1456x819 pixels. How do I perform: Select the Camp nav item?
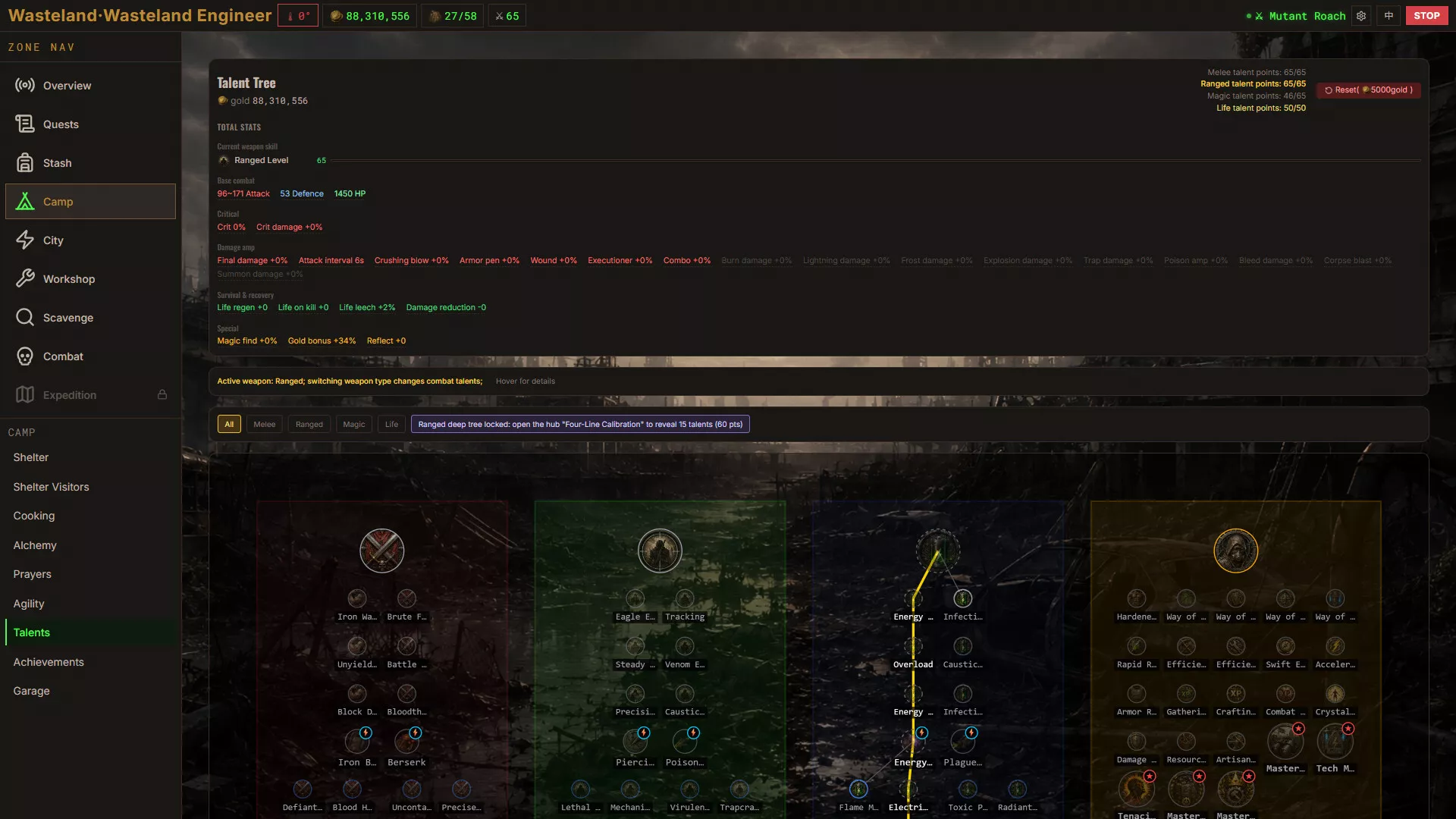point(90,202)
